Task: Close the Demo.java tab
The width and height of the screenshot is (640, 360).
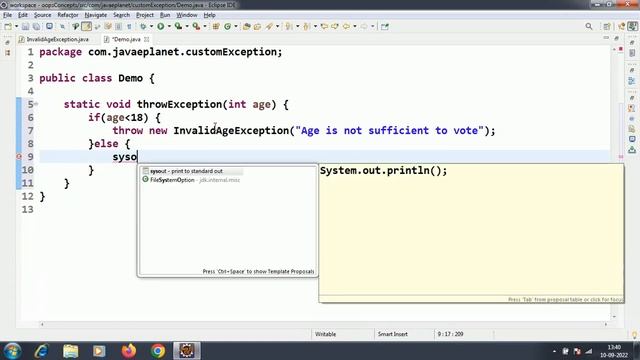Action: coord(147,39)
